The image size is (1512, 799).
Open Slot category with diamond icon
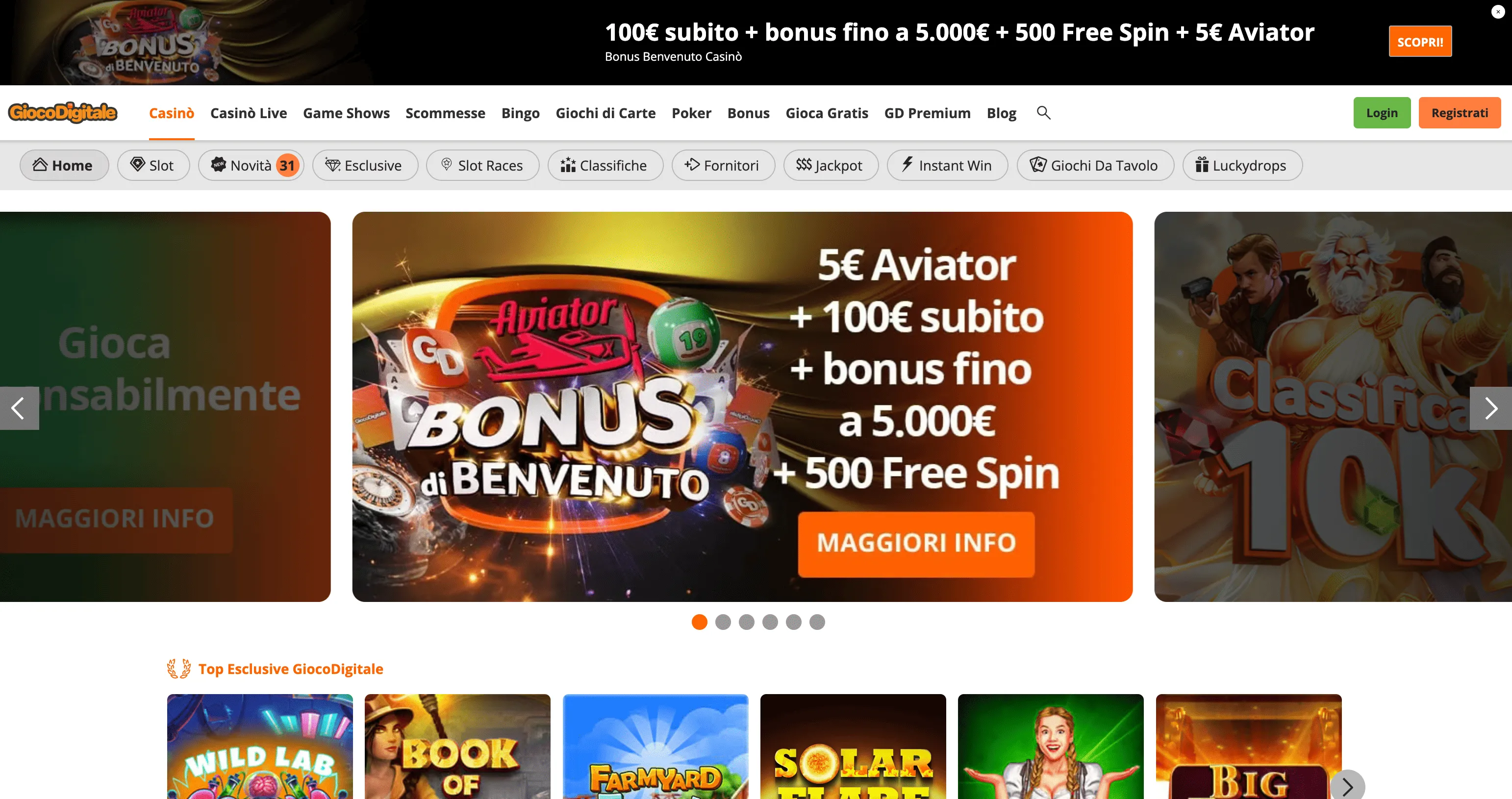pos(152,165)
